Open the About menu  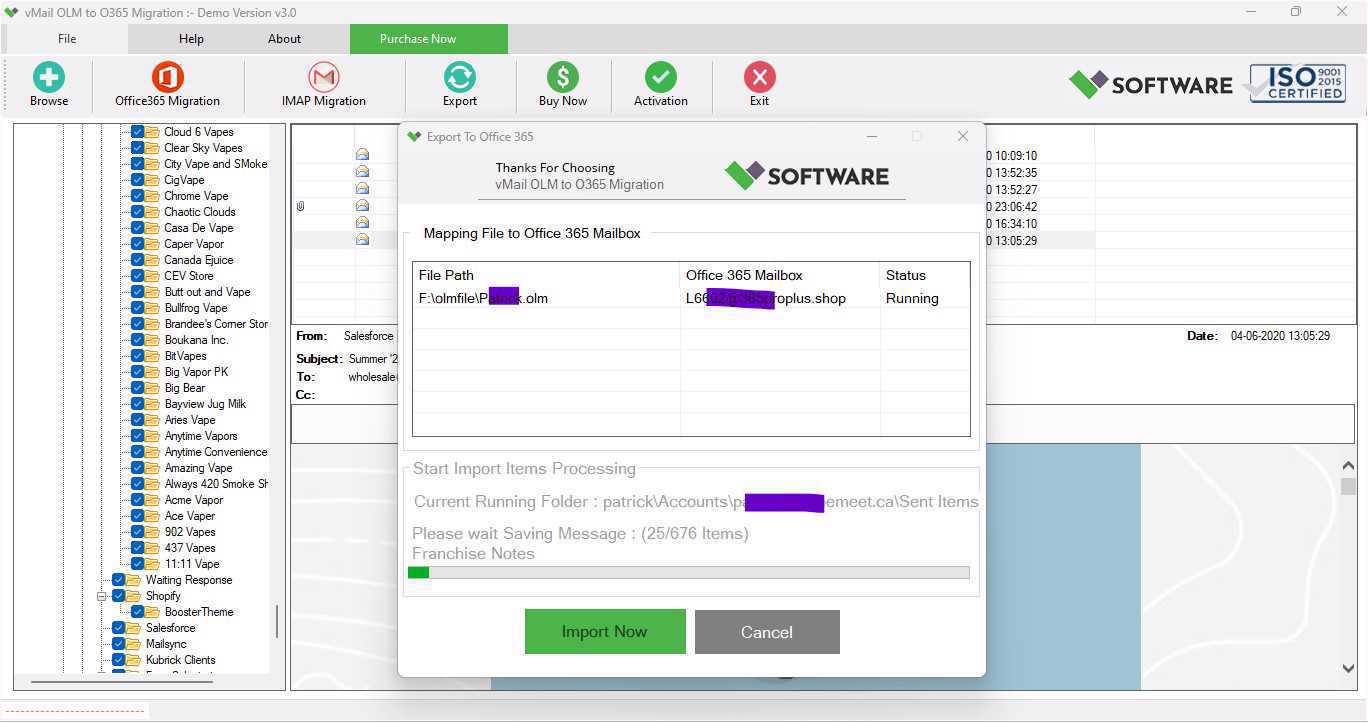(284, 39)
